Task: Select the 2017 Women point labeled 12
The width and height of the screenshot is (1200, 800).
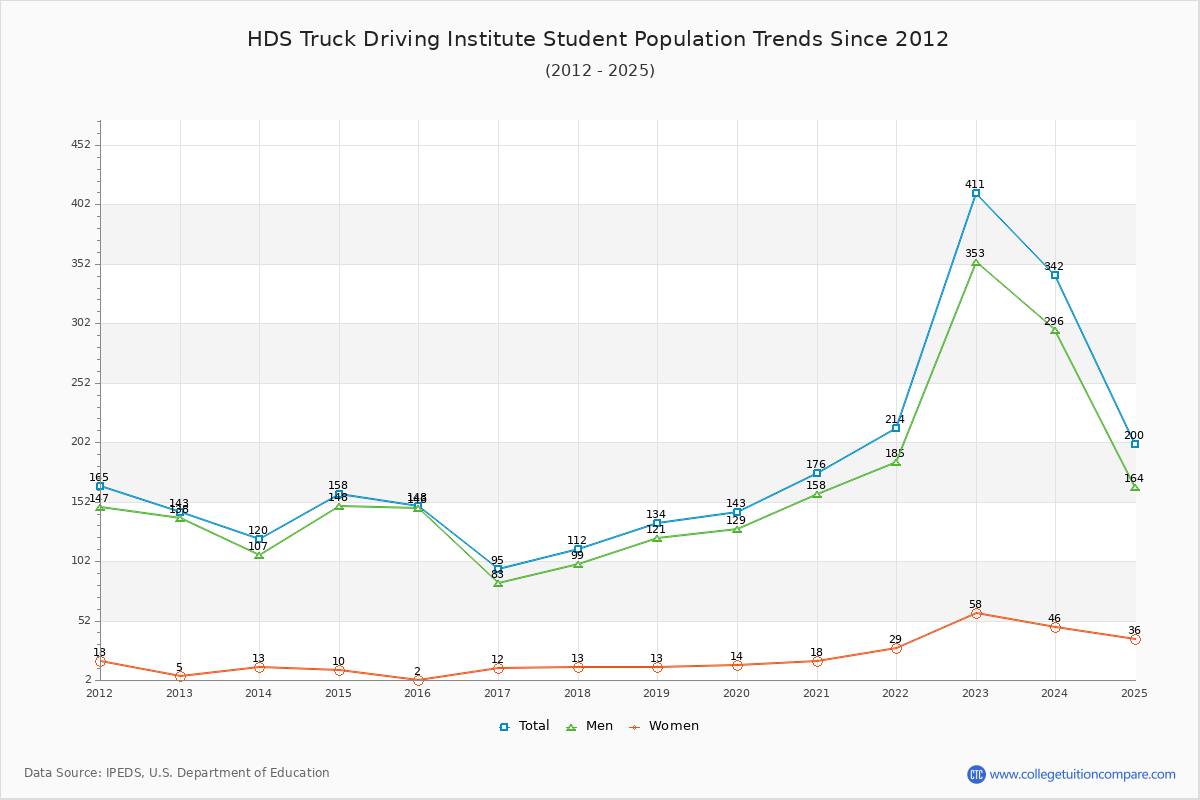Action: point(498,668)
